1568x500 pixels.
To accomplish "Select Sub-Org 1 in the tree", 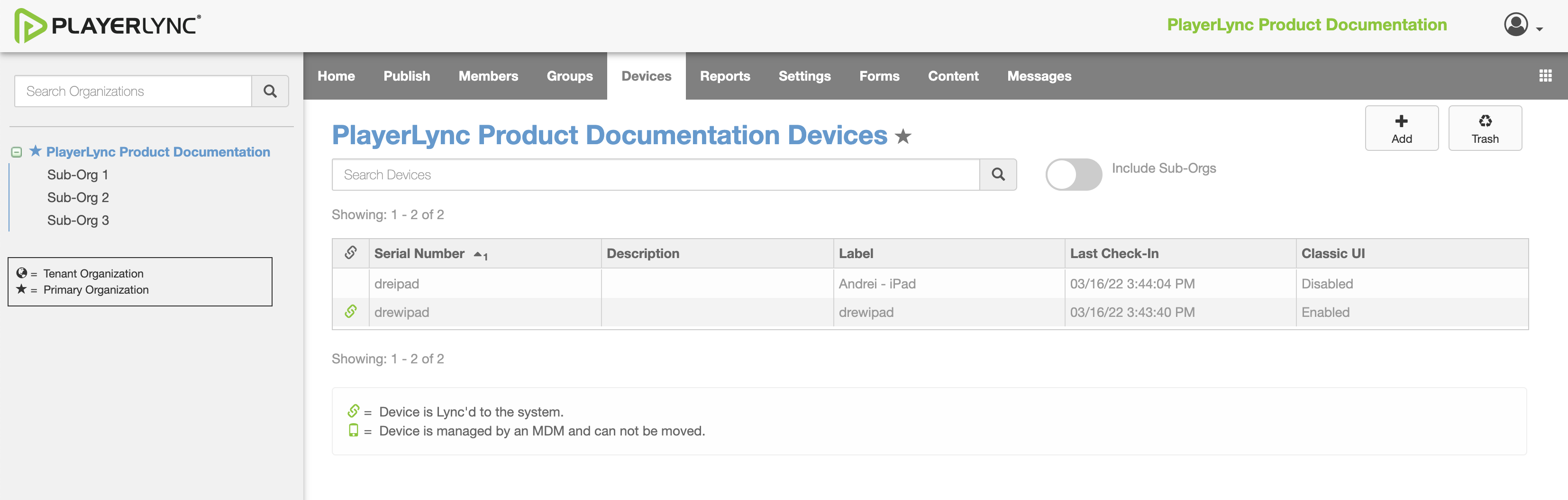I will click(x=78, y=175).
